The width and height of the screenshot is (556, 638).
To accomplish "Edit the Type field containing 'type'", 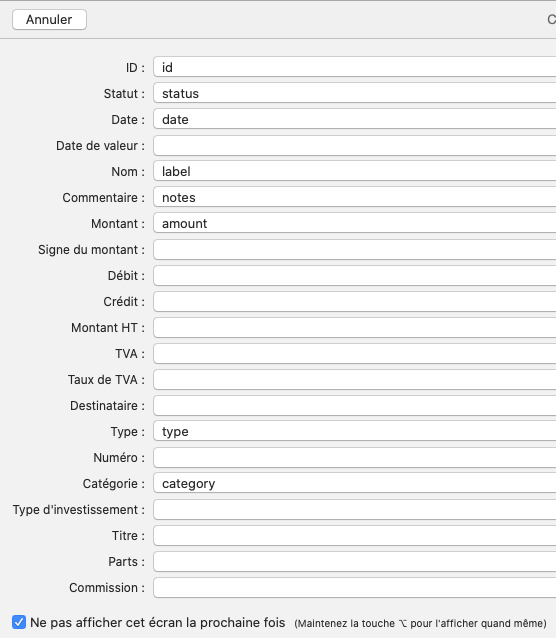I will click(x=355, y=431).
